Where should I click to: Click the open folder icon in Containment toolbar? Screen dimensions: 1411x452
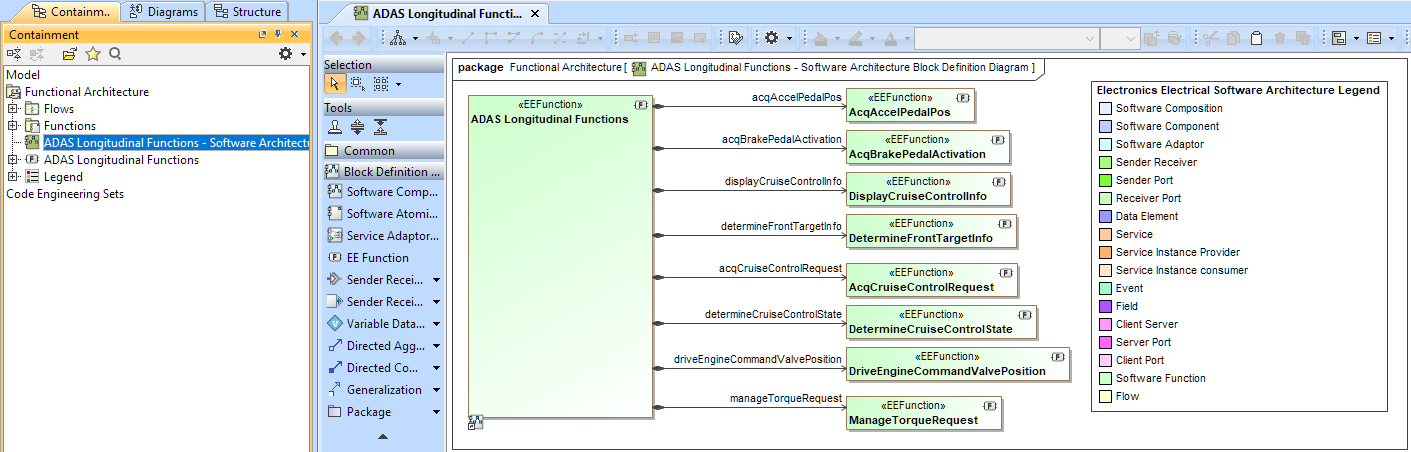click(x=70, y=54)
